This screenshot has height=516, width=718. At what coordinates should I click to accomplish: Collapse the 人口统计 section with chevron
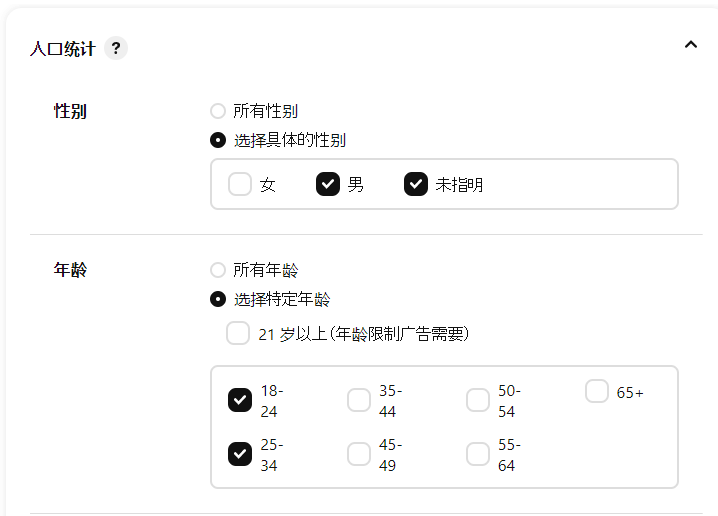[x=691, y=45]
